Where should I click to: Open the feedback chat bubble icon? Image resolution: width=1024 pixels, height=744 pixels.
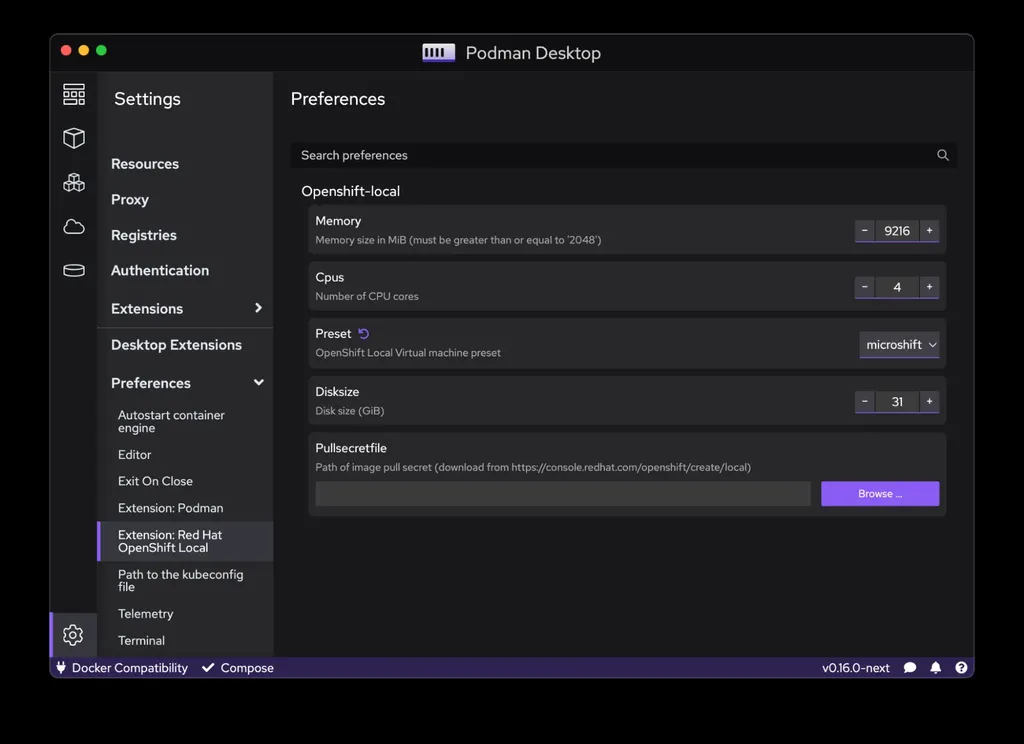click(910, 668)
